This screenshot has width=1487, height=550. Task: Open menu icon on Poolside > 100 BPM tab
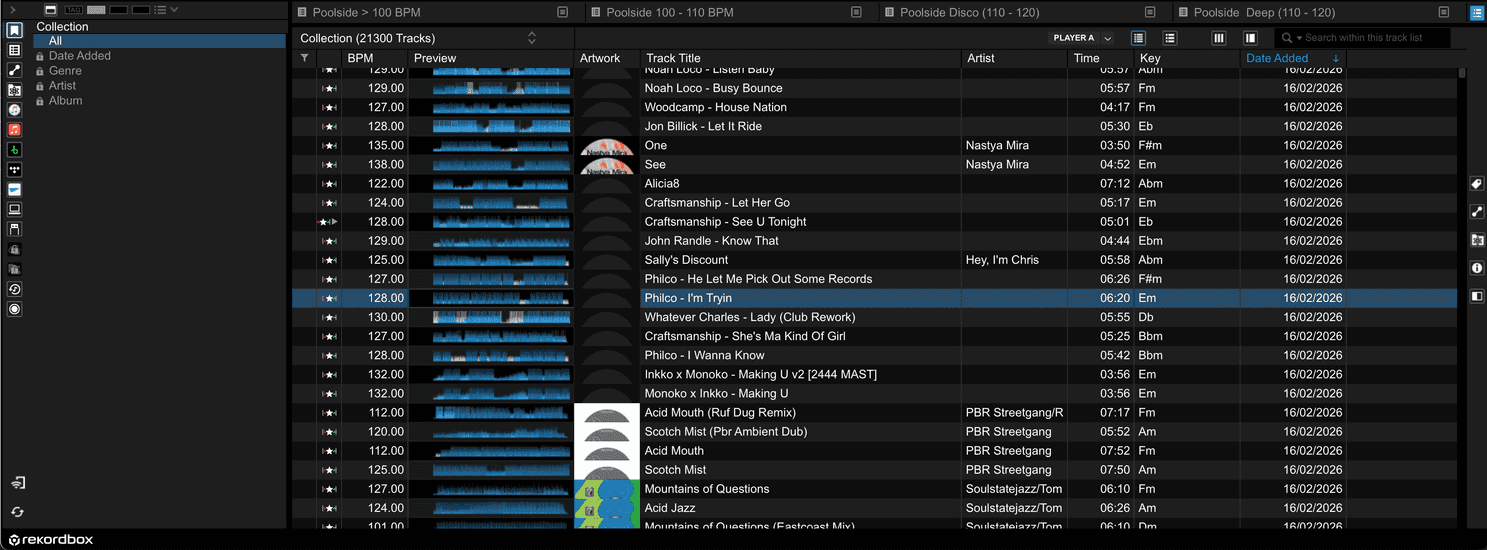point(563,12)
